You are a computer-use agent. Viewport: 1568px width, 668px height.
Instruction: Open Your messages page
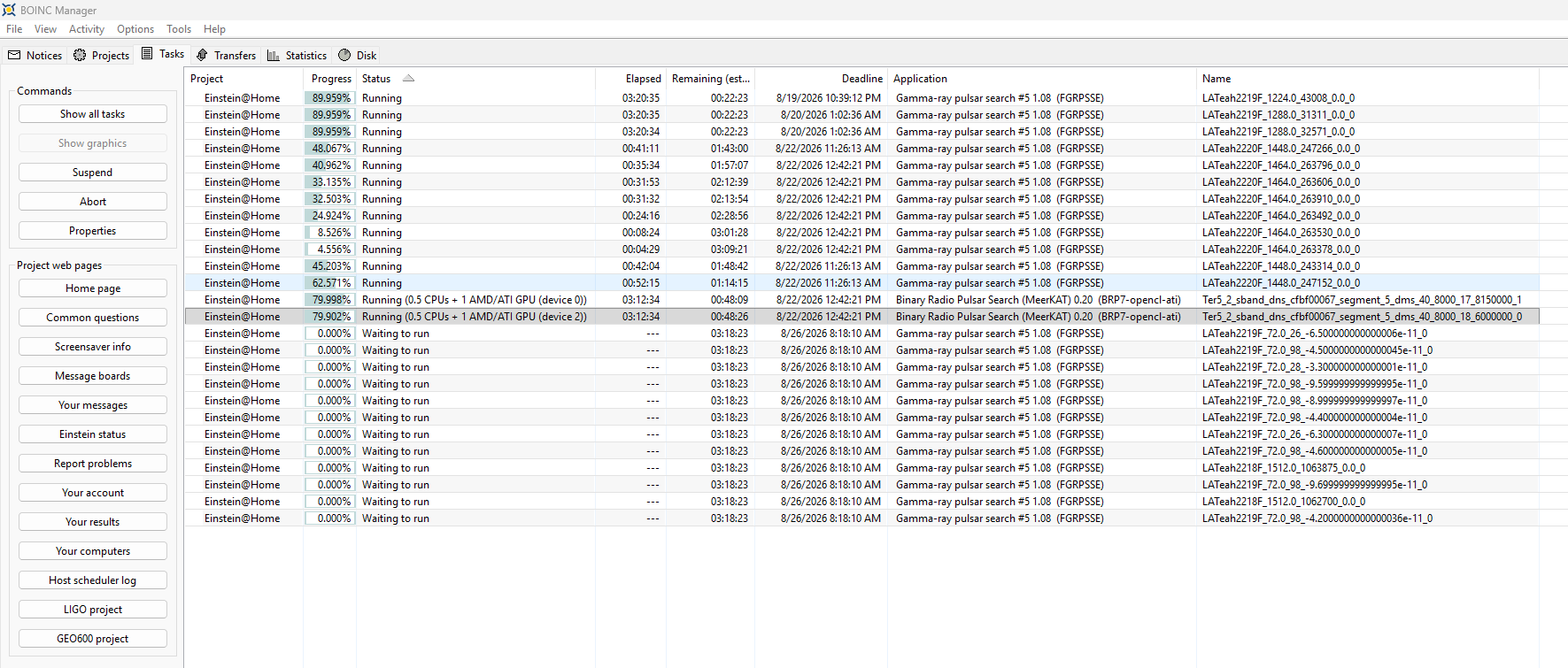[x=93, y=405]
